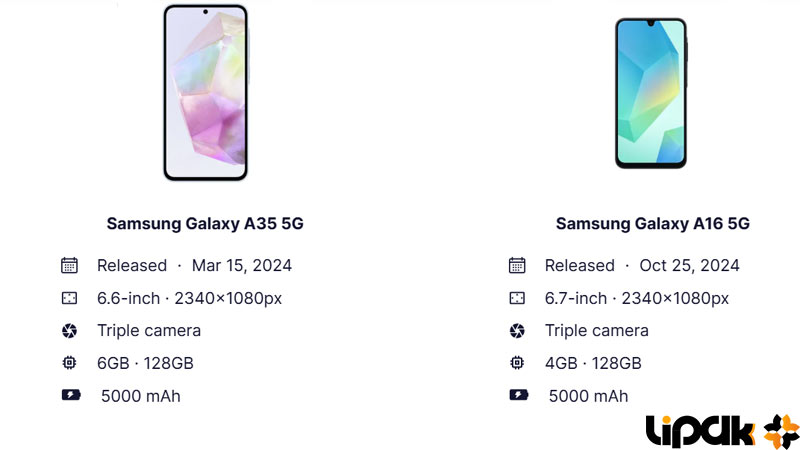Select the Oct 25, 2024 release date text
800x450 pixels.
point(689,265)
